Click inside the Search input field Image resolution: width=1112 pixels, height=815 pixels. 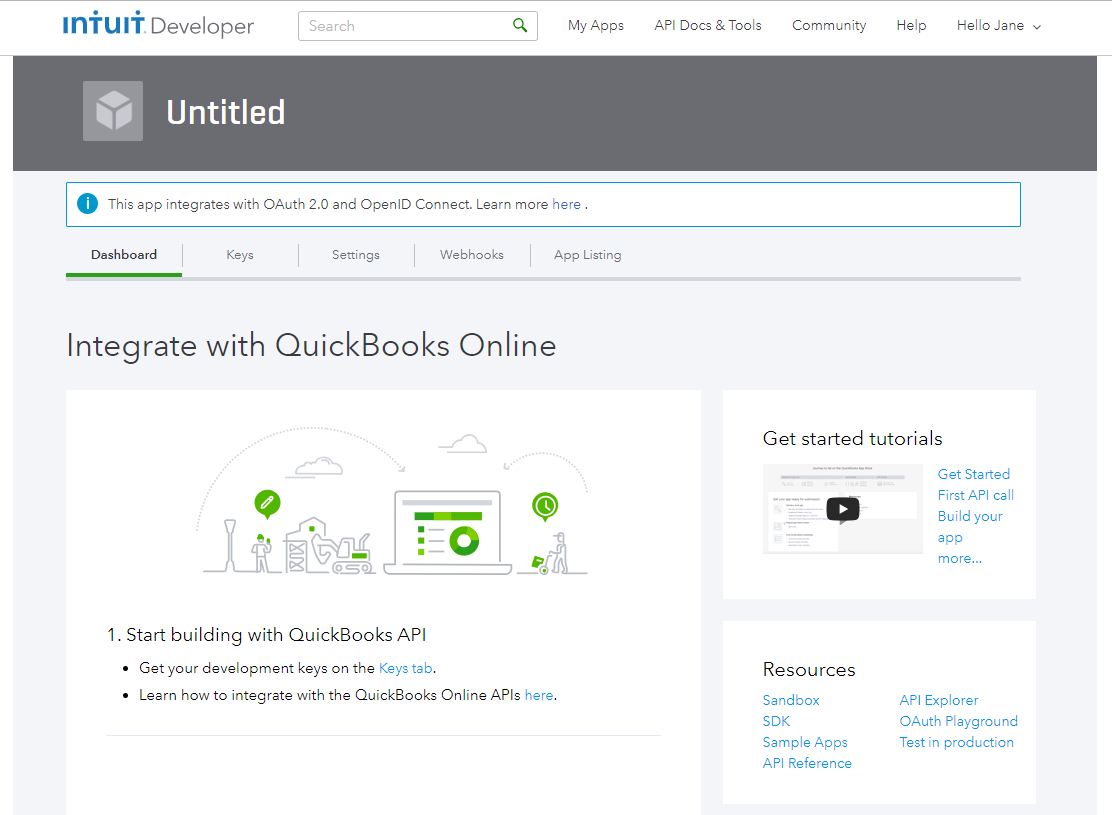click(405, 26)
